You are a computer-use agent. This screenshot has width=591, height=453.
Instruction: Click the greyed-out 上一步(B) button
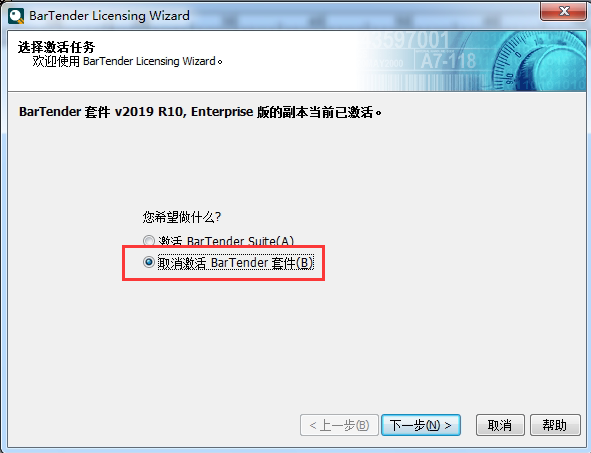(339, 425)
